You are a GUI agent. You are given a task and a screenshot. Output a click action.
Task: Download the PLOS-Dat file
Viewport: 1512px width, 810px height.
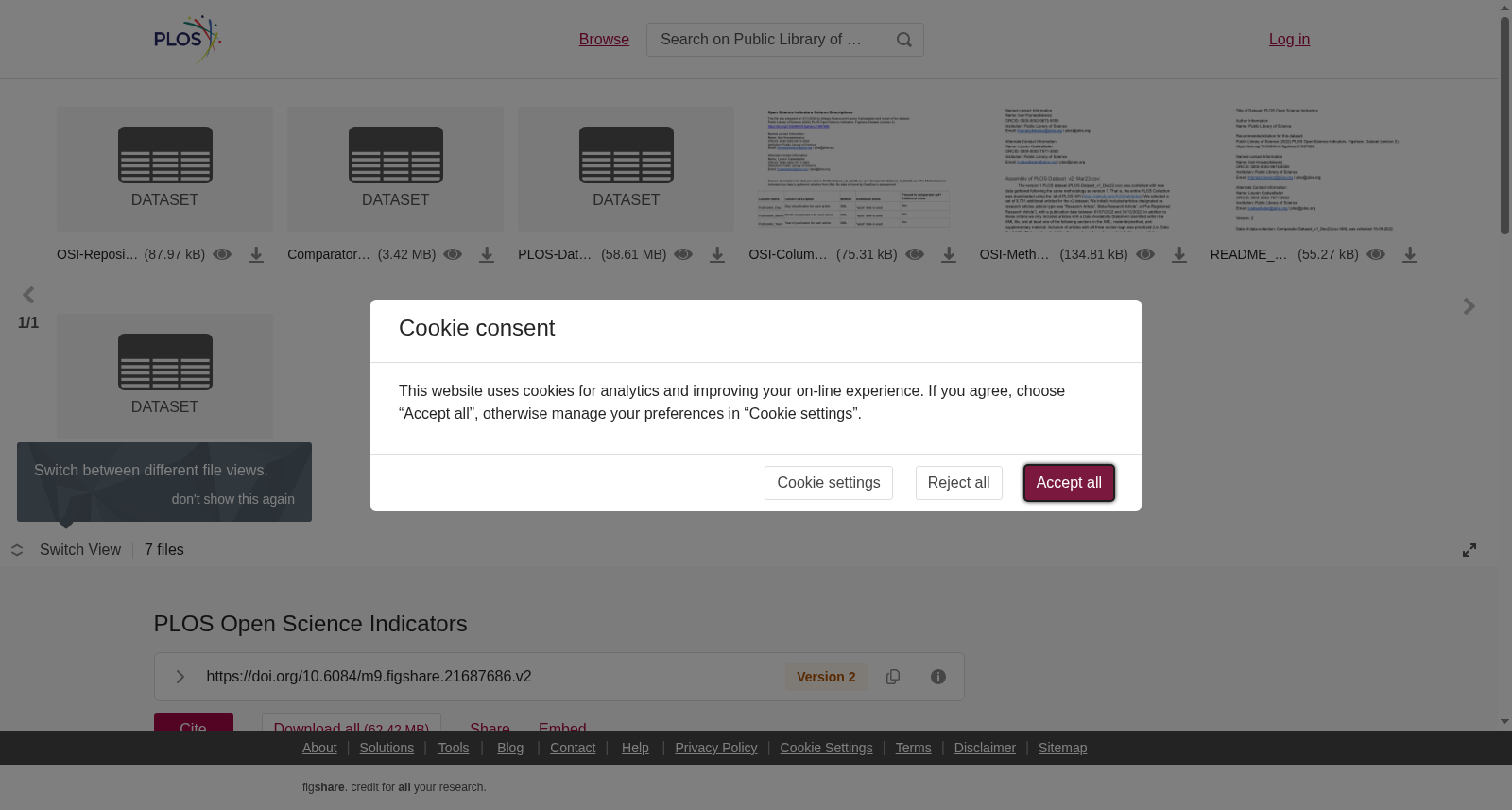717,255
